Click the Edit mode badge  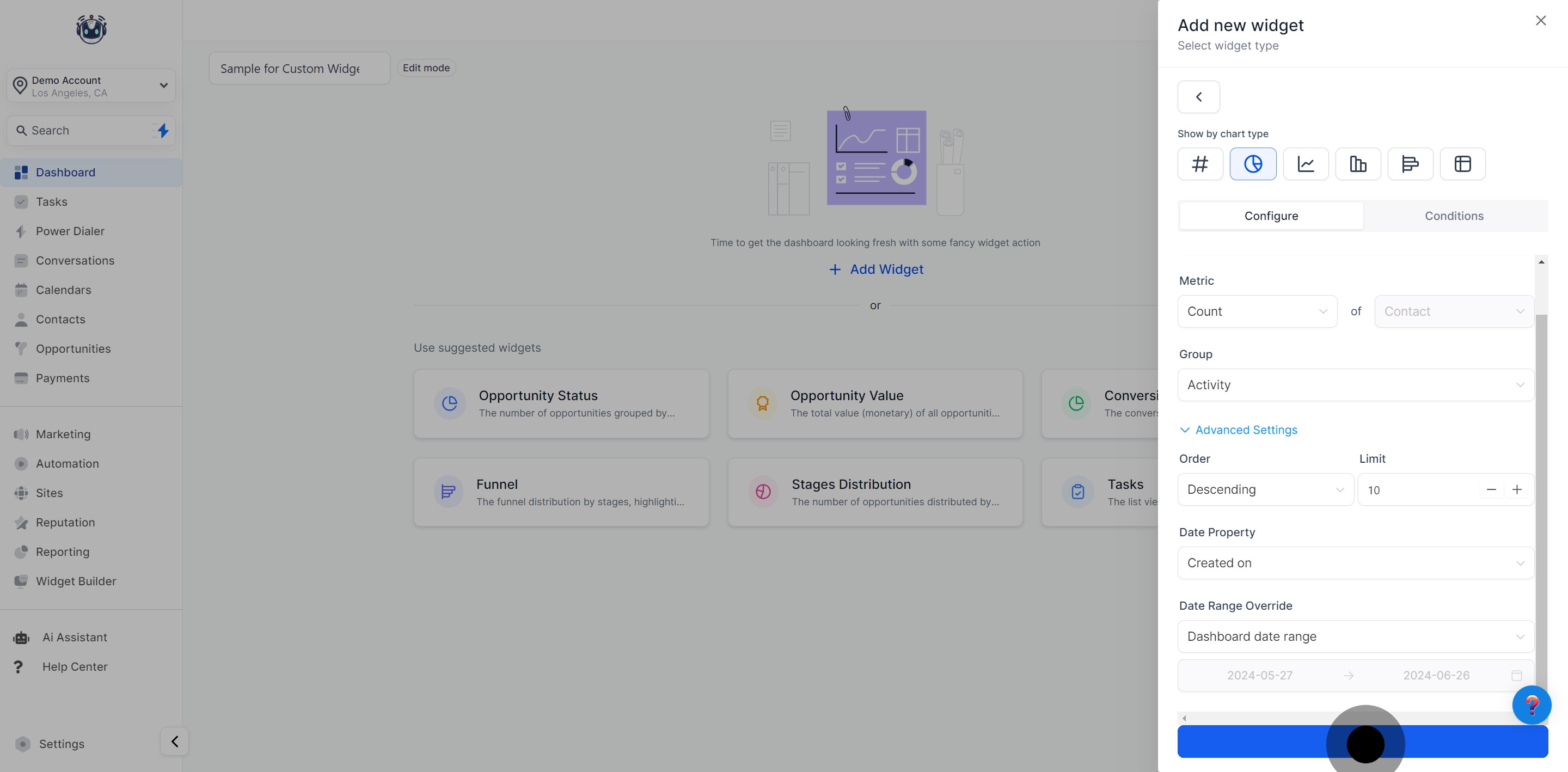pyautogui.click(x=426, y=68)
